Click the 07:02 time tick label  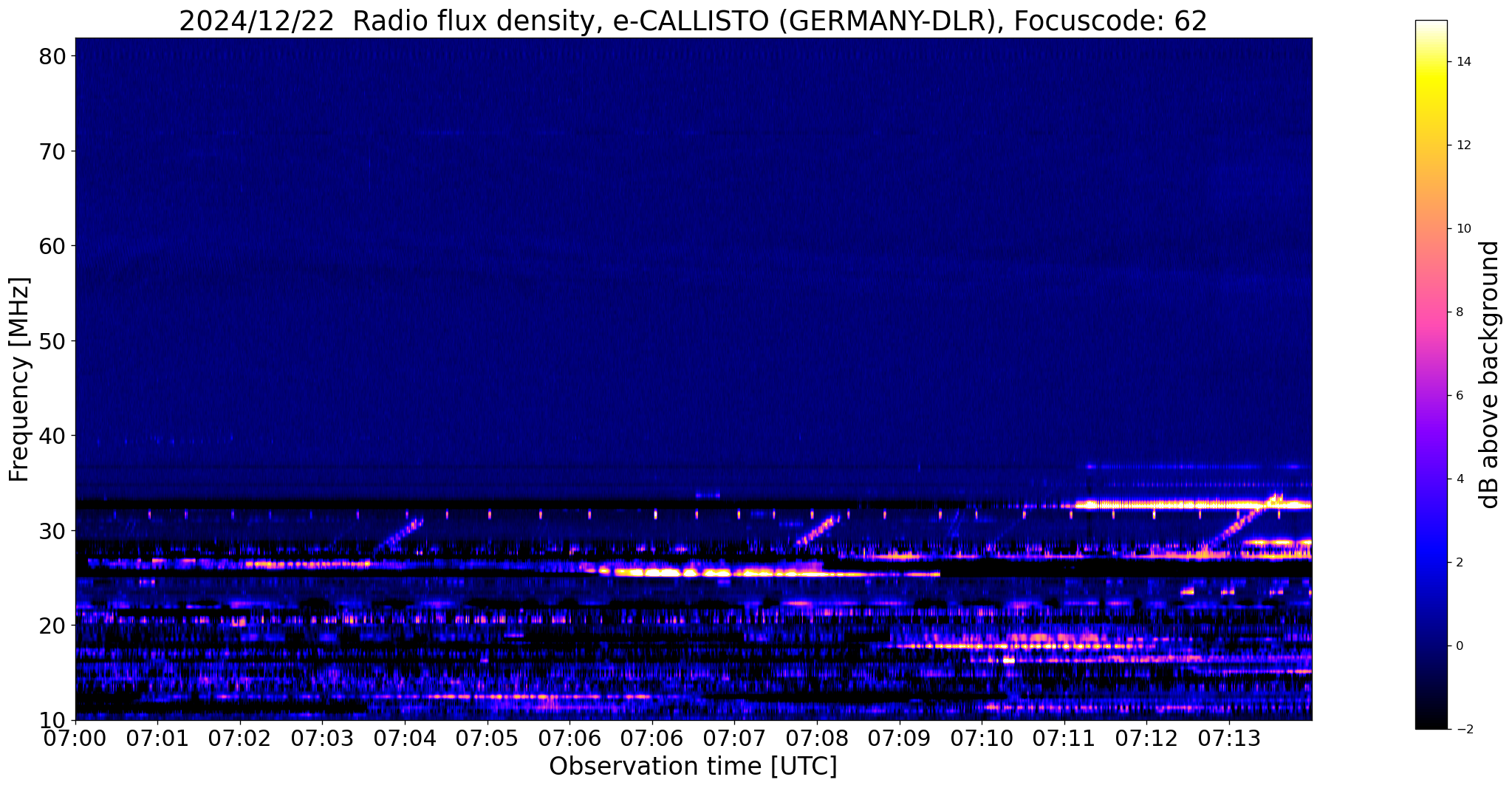coord(240,738)
